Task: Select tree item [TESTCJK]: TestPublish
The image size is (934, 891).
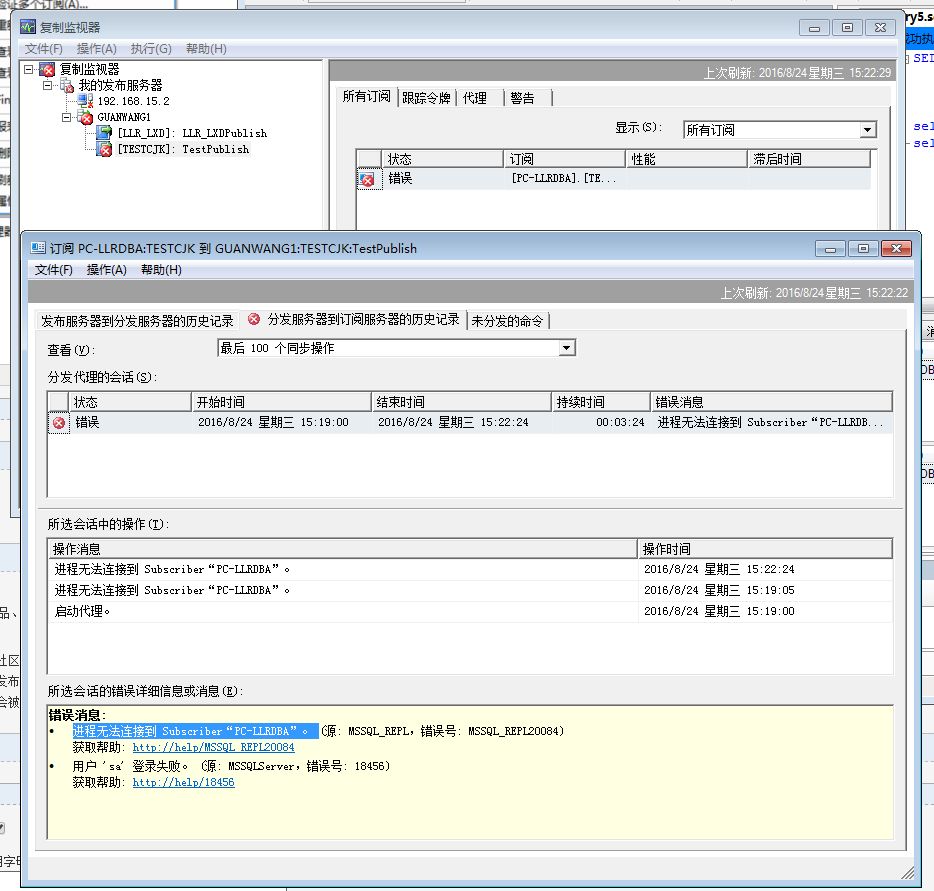Action: 183,149
